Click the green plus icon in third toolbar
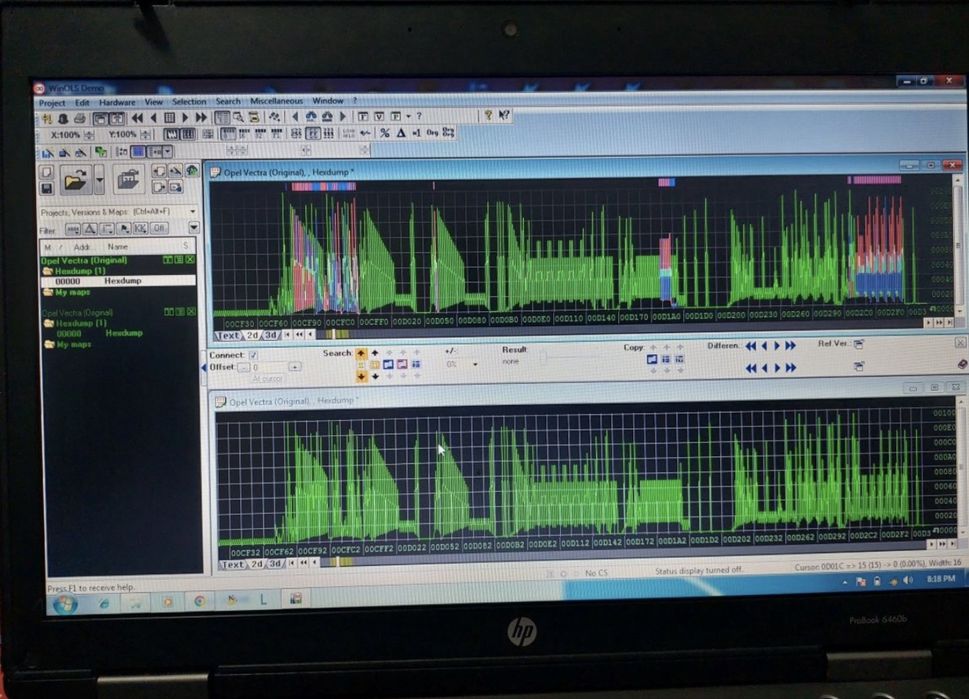This screenshot has width=969, height=699. [x=100, y=152]
